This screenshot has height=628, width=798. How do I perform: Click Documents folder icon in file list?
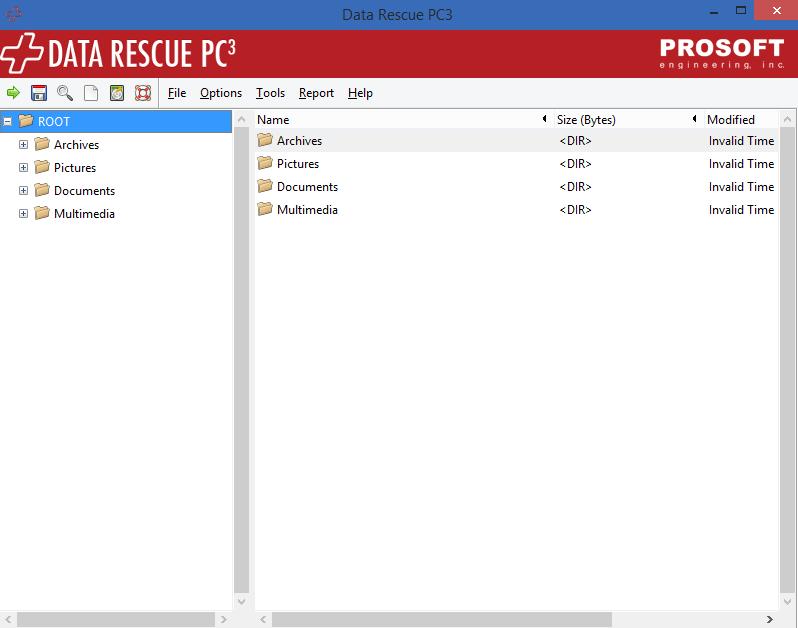click(x=265, y=186)
